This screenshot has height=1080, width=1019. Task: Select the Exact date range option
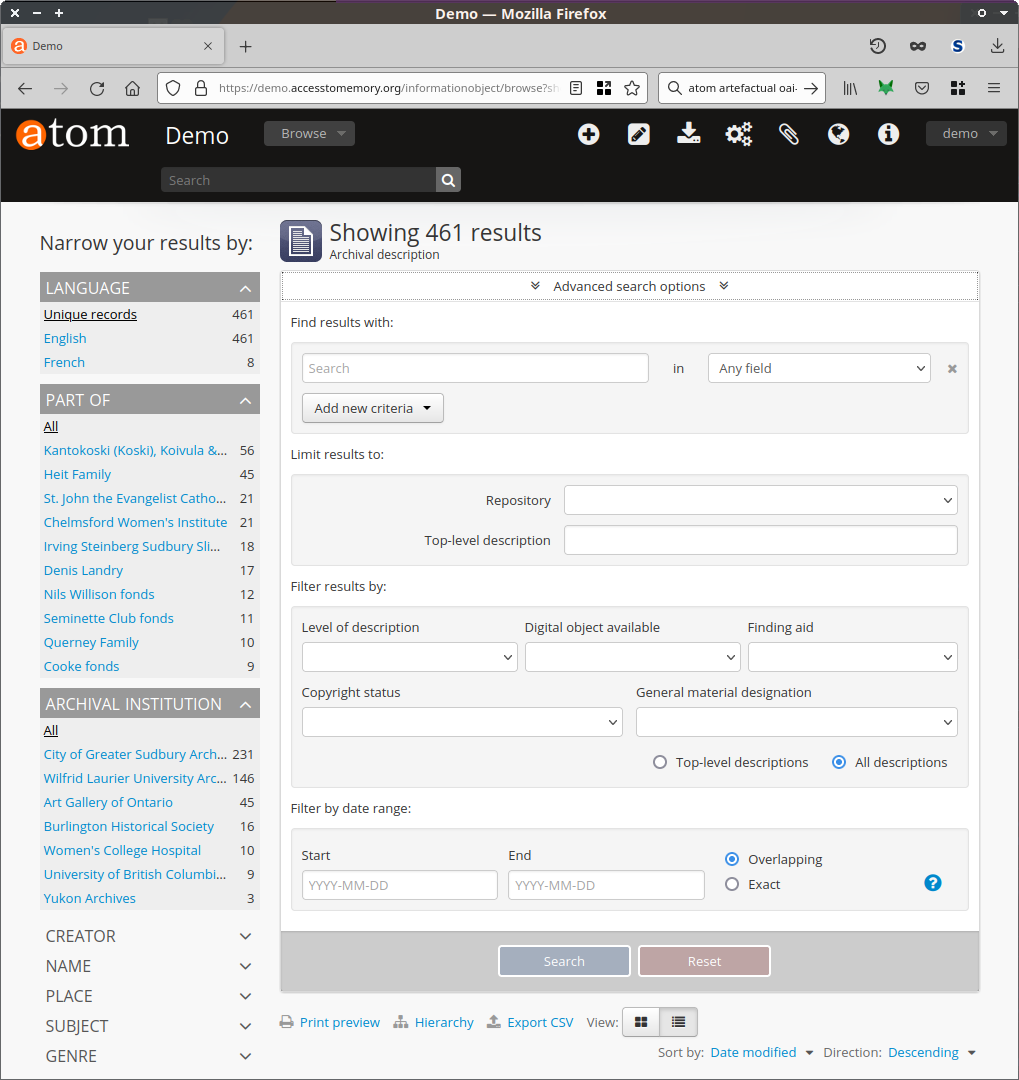click(732, 884)
